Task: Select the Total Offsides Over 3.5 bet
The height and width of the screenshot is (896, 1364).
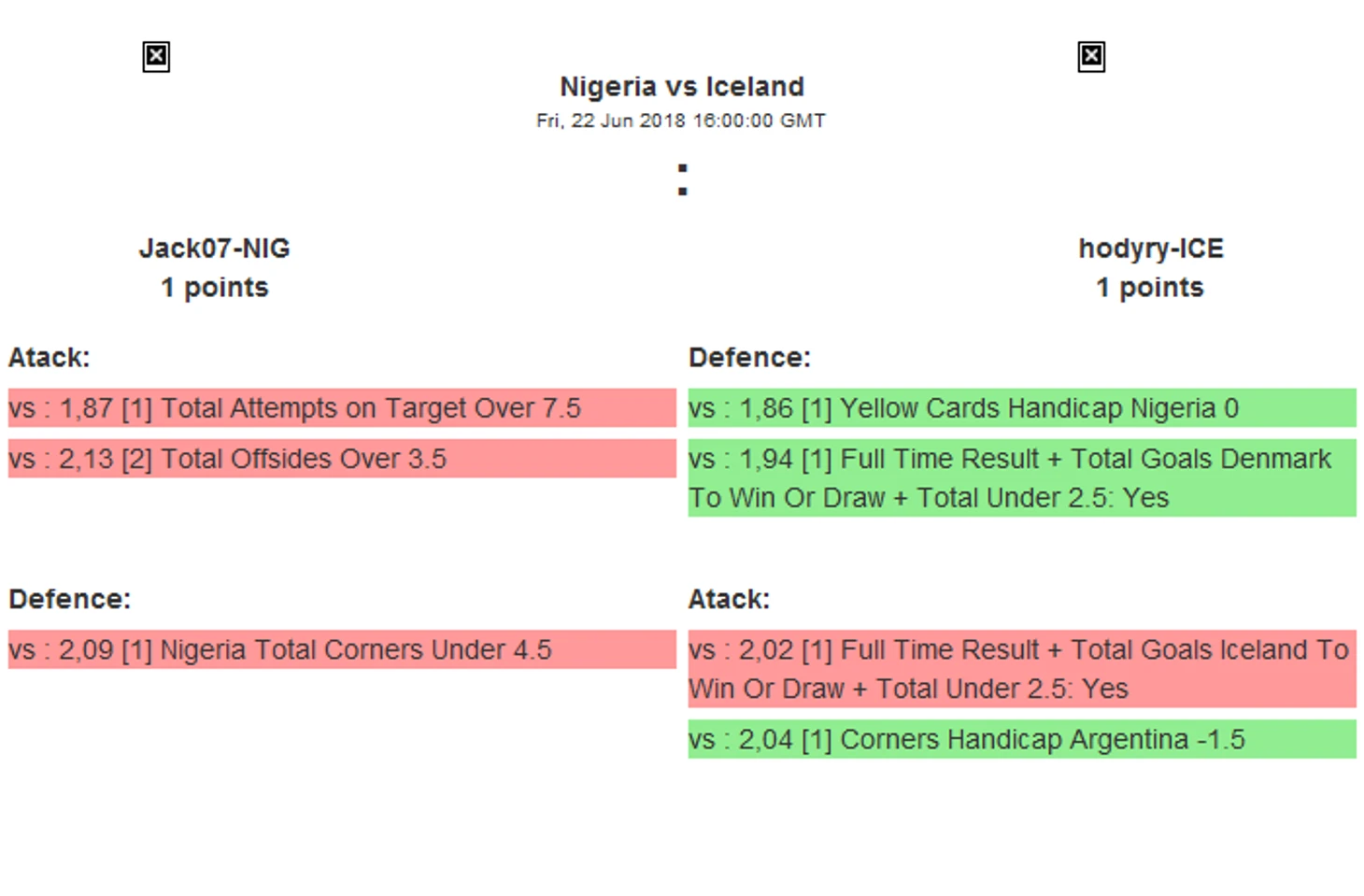Action: (x=342, y=459)
